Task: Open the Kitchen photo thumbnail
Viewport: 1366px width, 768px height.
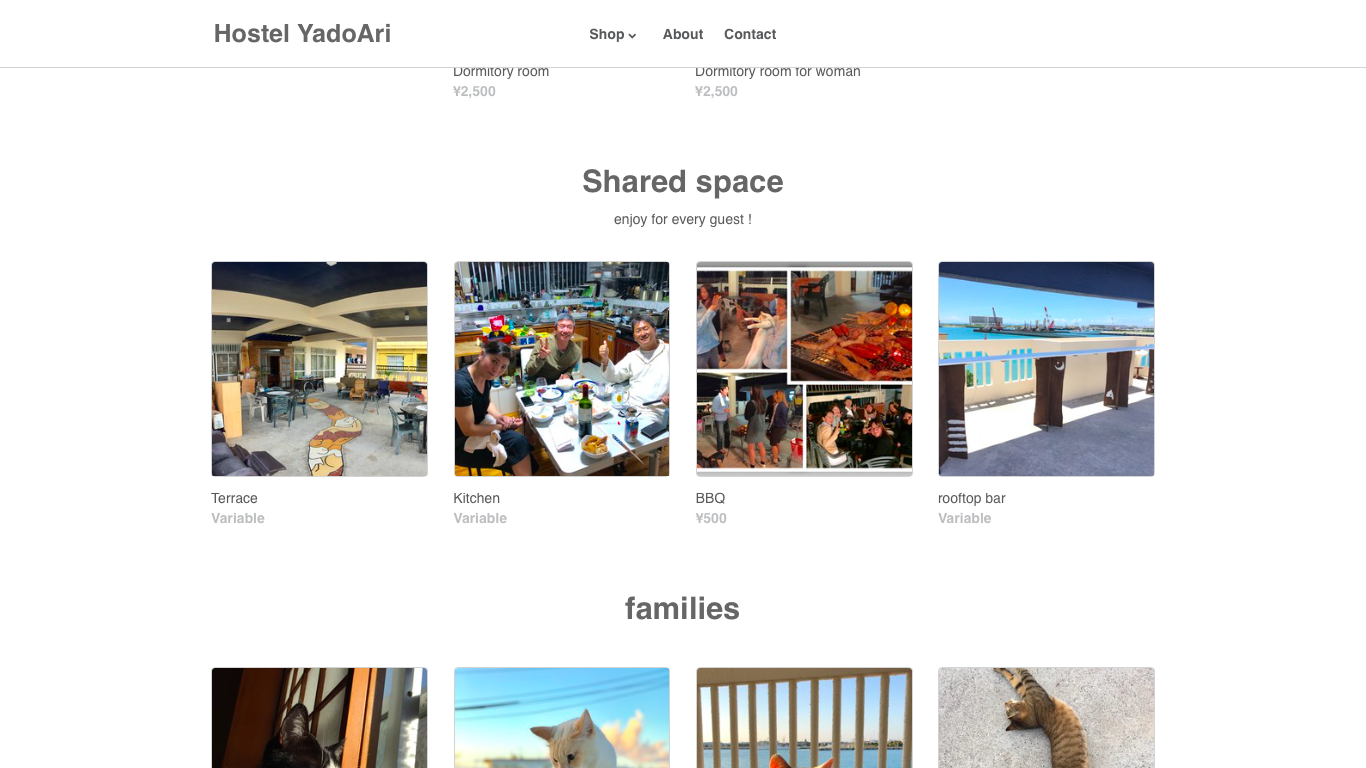Action: (x=562, y=369)
